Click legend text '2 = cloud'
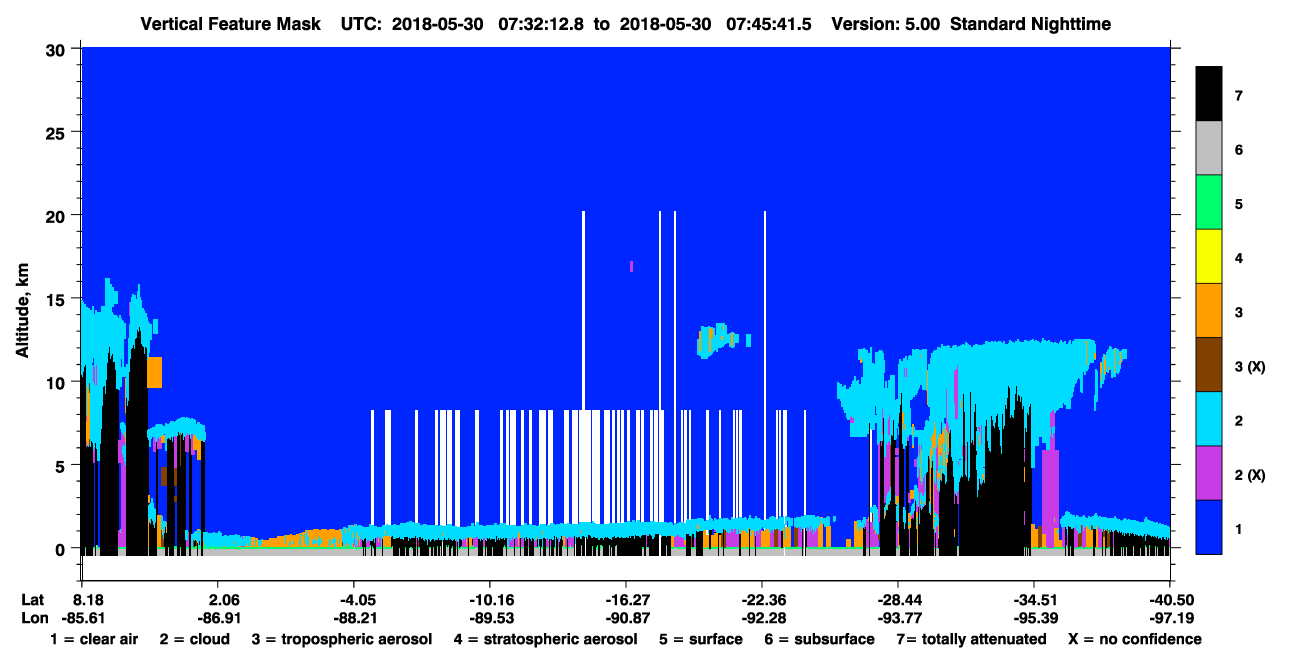The height and width of the screenshot is (667, 1300). (x=195, y=639)
